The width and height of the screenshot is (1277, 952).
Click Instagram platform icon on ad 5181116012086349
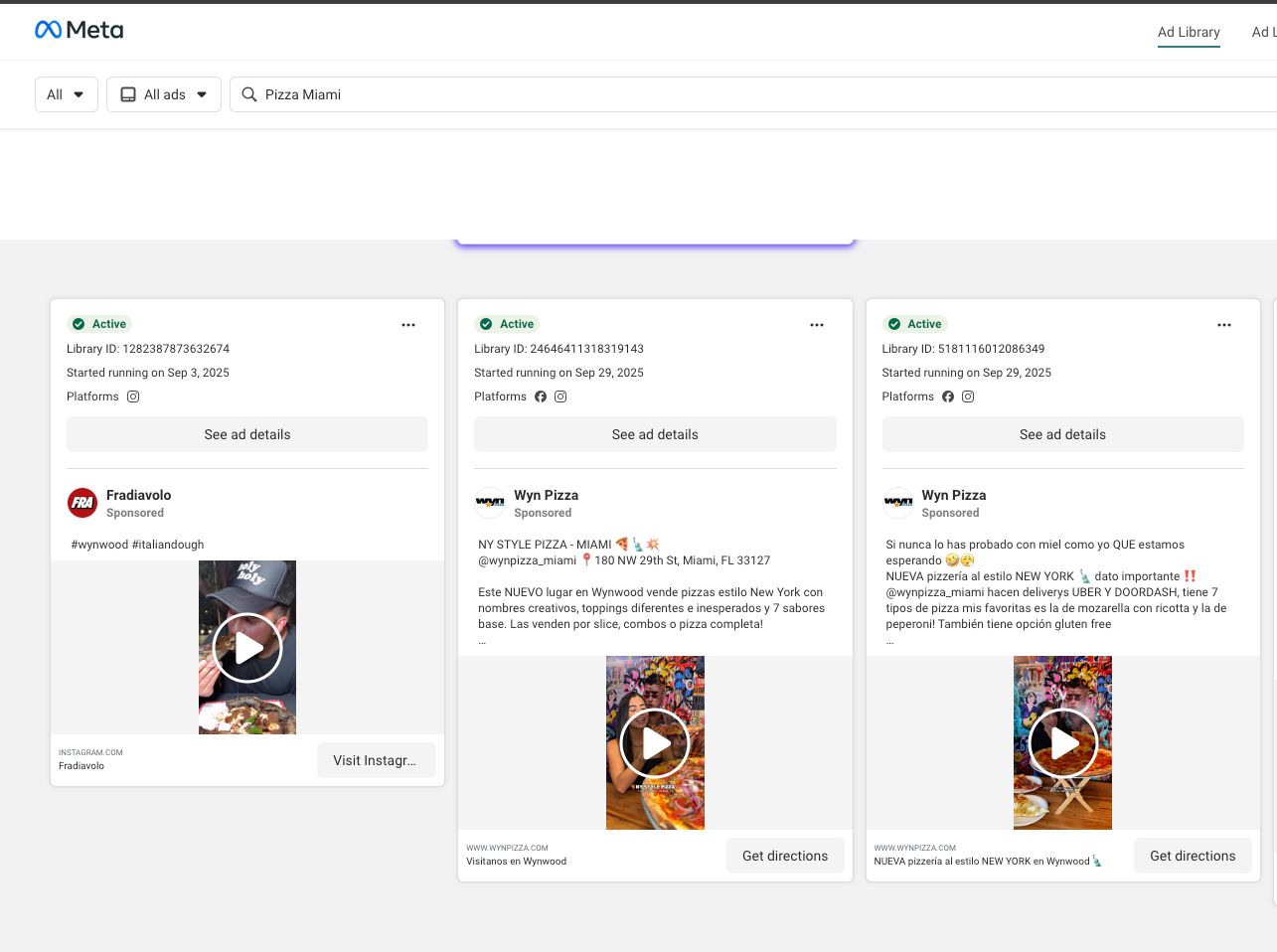(x=968, y=397)
